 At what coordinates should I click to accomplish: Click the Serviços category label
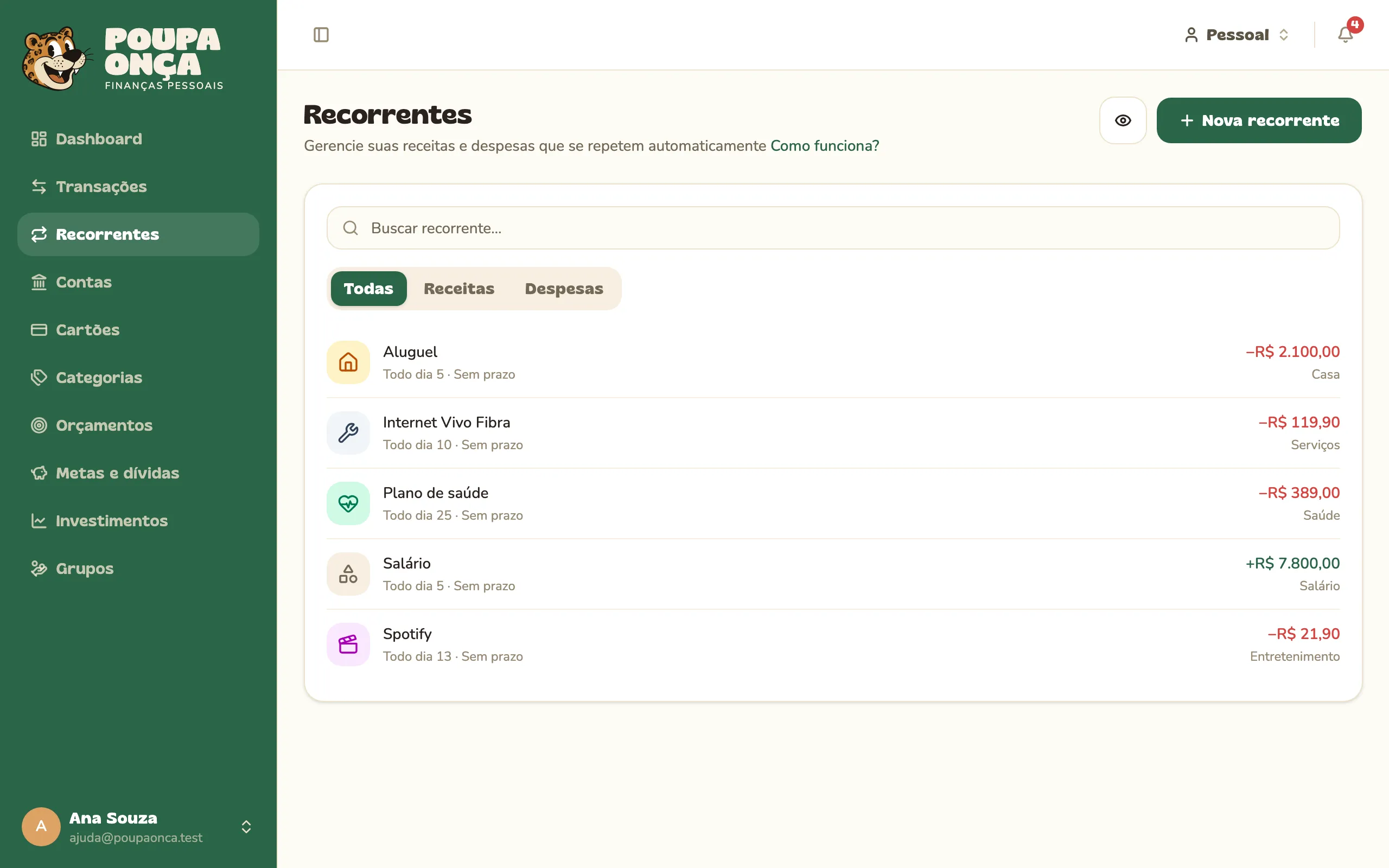1315,445
